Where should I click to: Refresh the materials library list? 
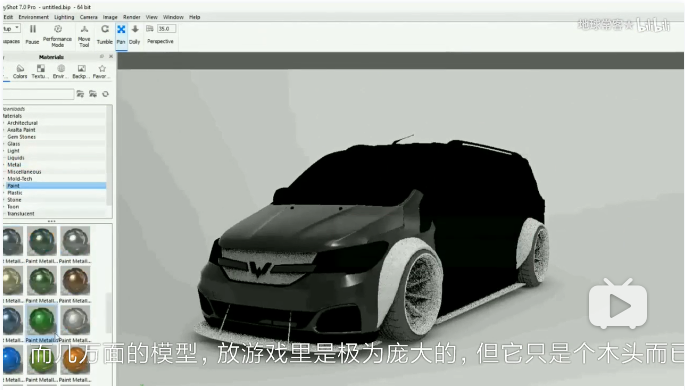105,94
